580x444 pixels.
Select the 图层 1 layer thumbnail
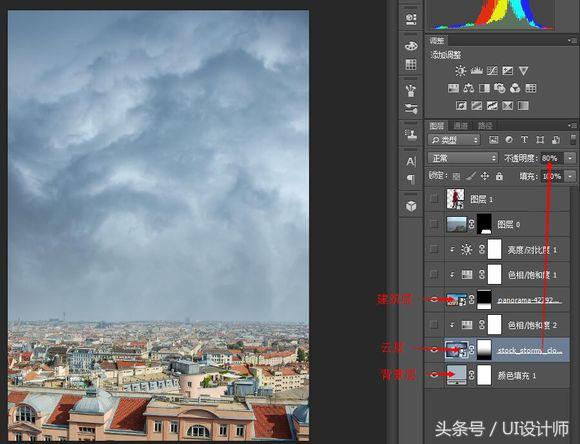pyautogui.click(x=456, y=199)
